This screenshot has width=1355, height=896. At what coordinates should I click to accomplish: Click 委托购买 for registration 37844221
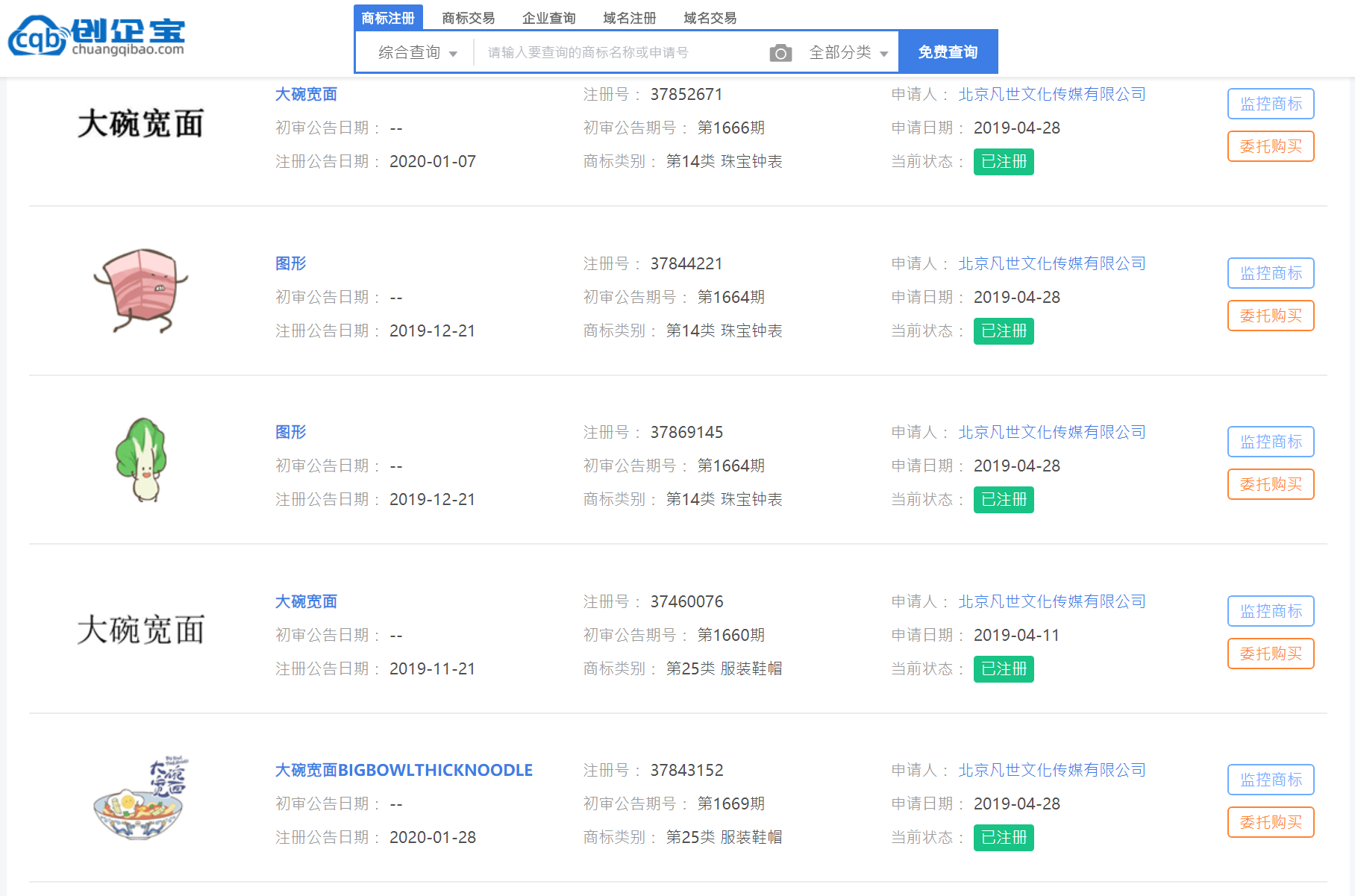[1271, 316]
